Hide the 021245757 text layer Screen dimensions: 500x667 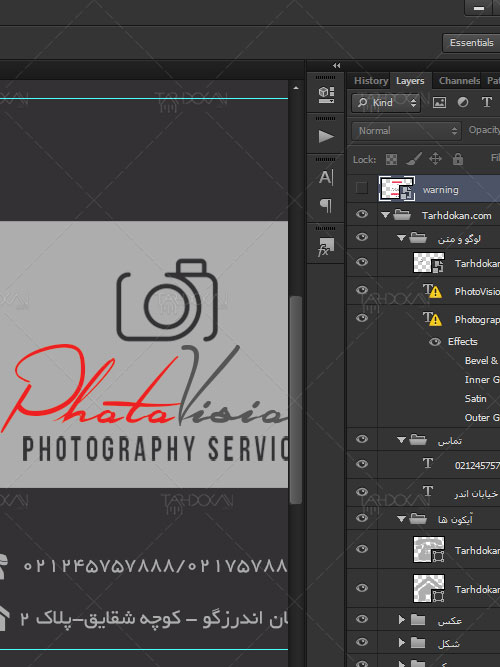[x=362, y=464]
